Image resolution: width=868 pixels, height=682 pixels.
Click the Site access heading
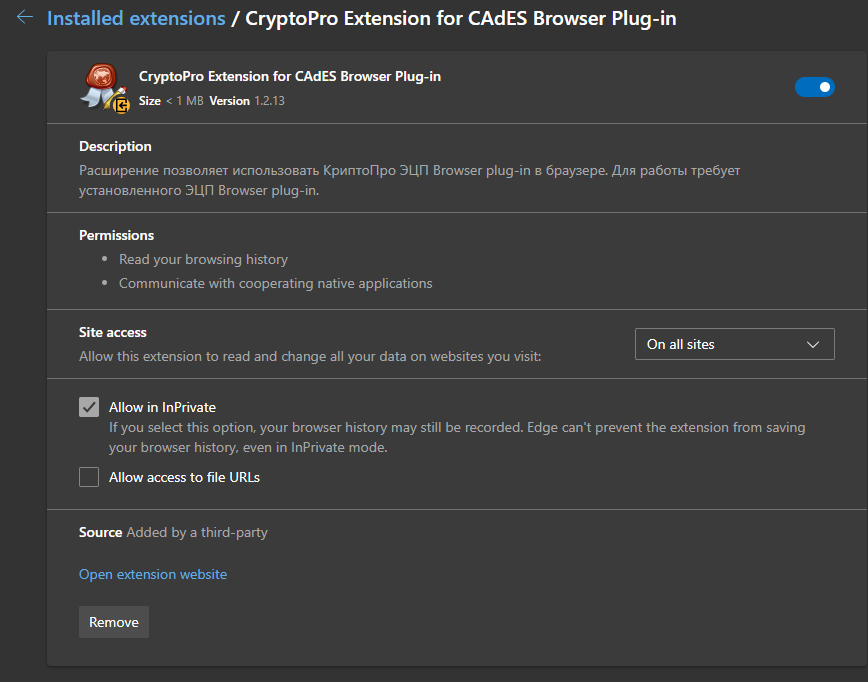(113, 332)
